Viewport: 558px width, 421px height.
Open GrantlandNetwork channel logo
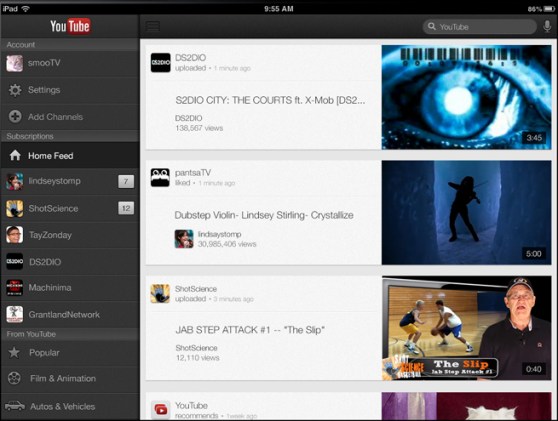pos(15,315)
